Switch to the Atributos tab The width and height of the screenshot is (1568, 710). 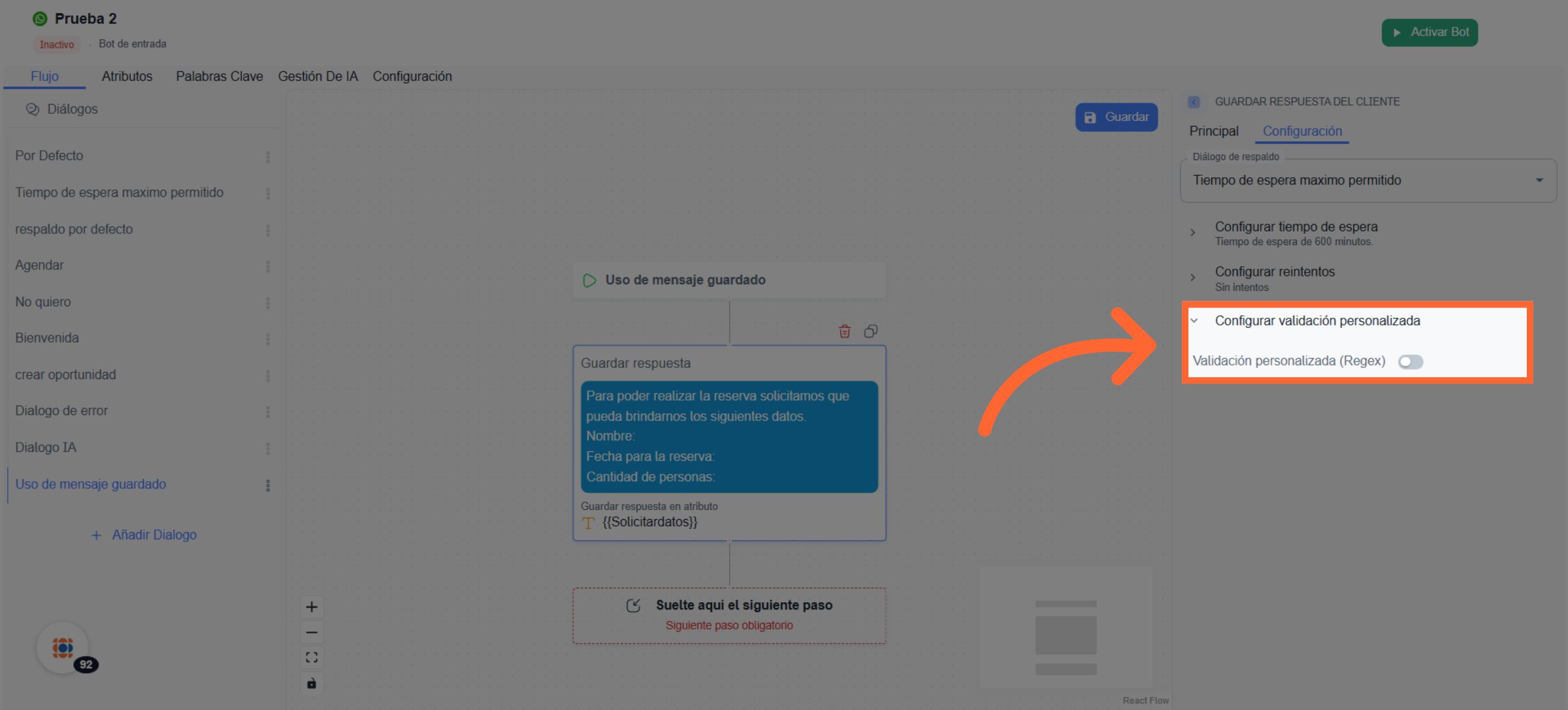[x=127, y=76]
